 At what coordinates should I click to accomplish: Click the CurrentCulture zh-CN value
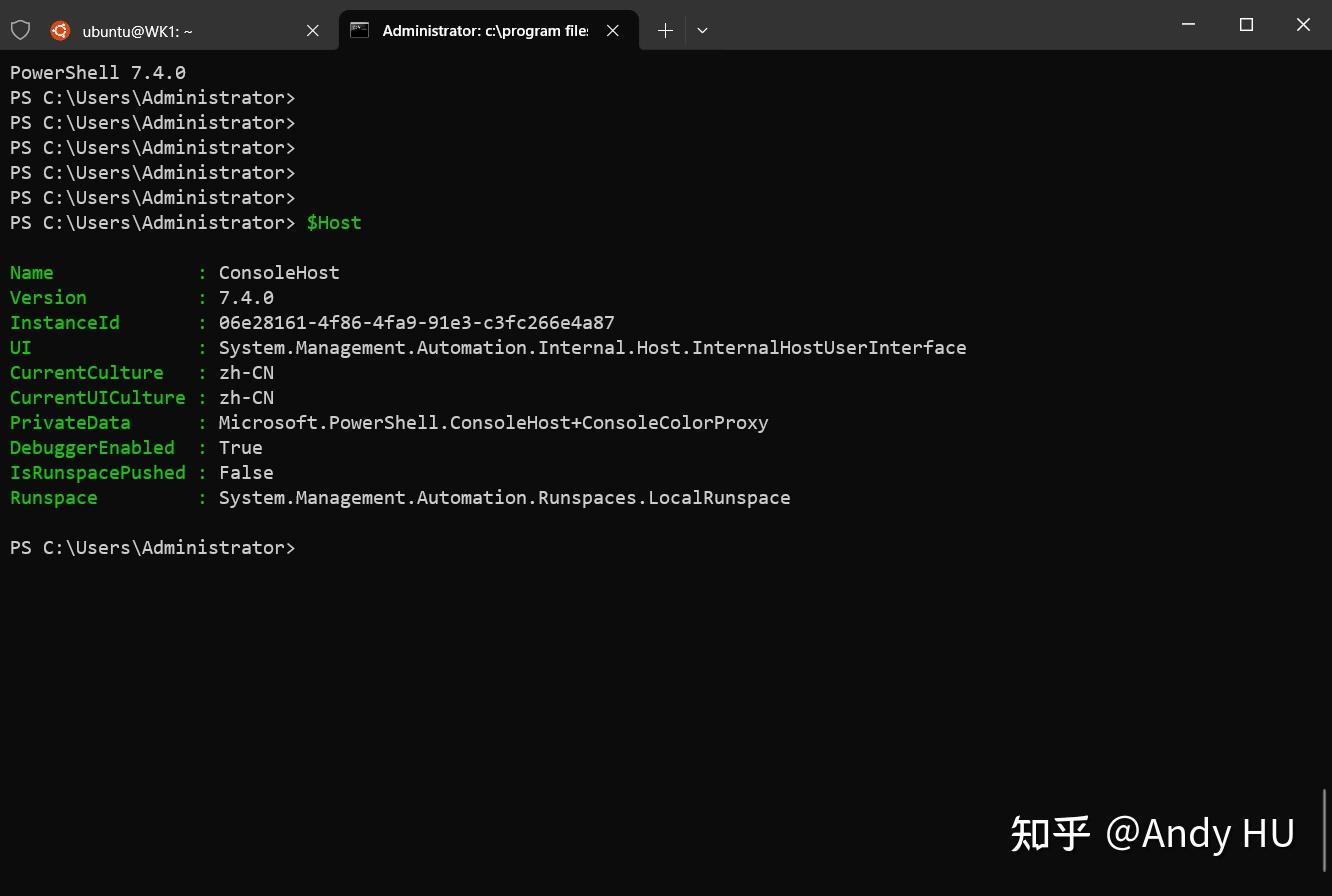tap(246, 372)
